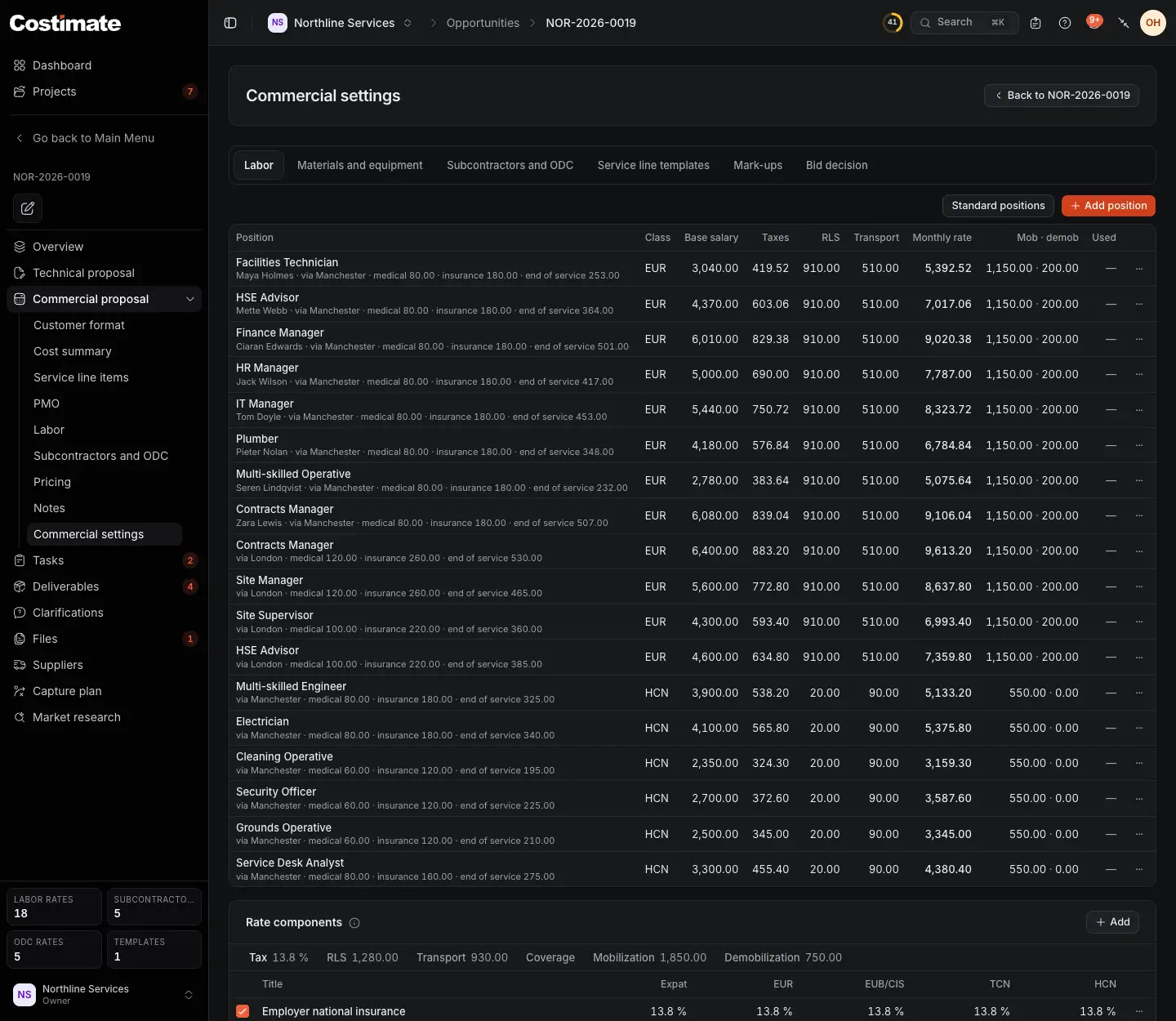Click the Rate components info icon

[354, 923]
